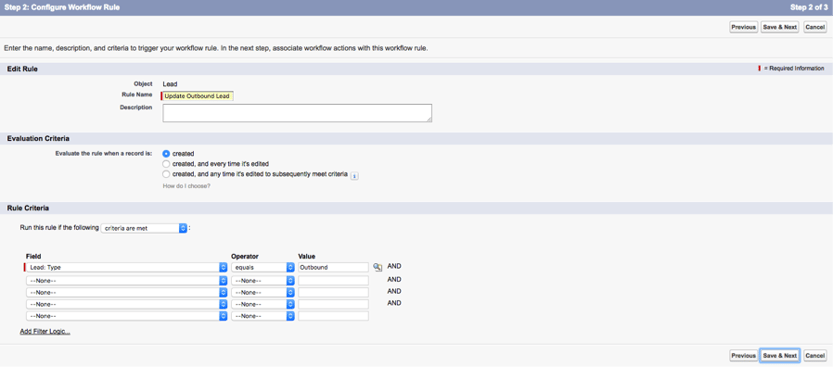Click the top Save & Next button
Screen dimensions: 833x367
pos(779,27)
